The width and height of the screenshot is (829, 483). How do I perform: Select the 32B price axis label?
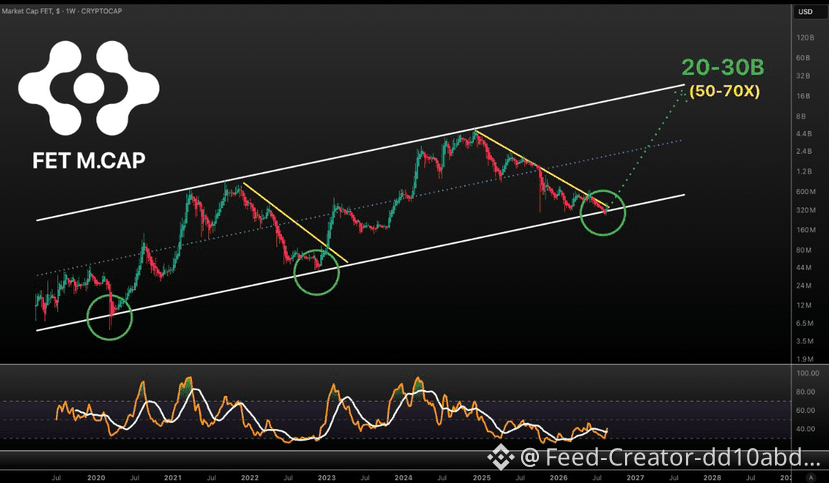(803, 76)
